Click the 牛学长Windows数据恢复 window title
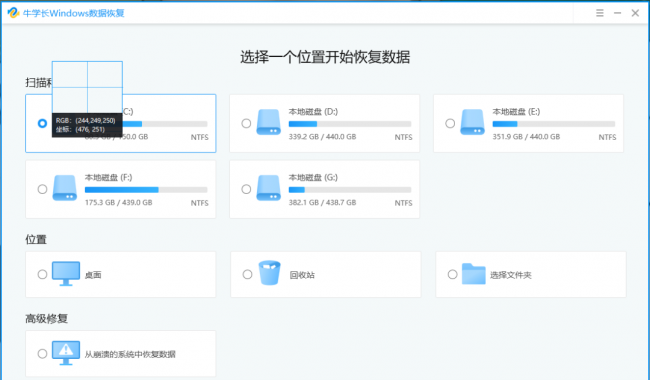The image size is (650, 380). (x=74, y=13)
